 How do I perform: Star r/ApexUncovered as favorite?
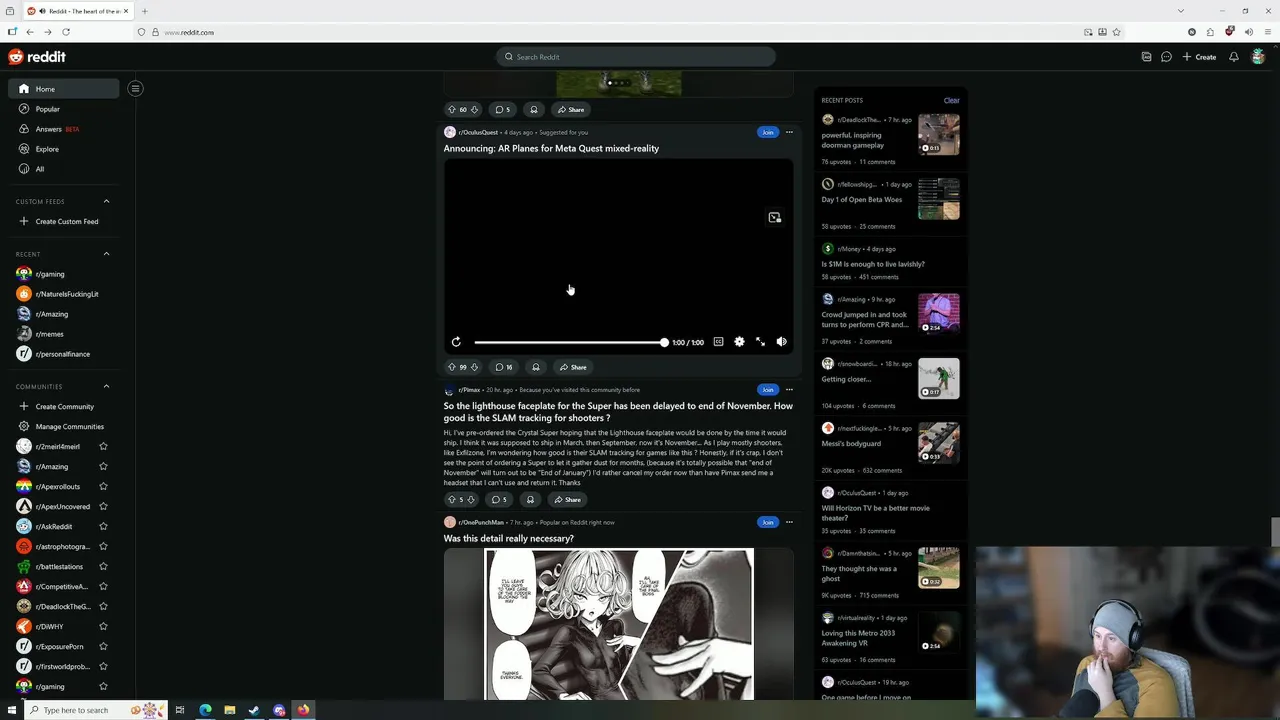coord(103,506)
